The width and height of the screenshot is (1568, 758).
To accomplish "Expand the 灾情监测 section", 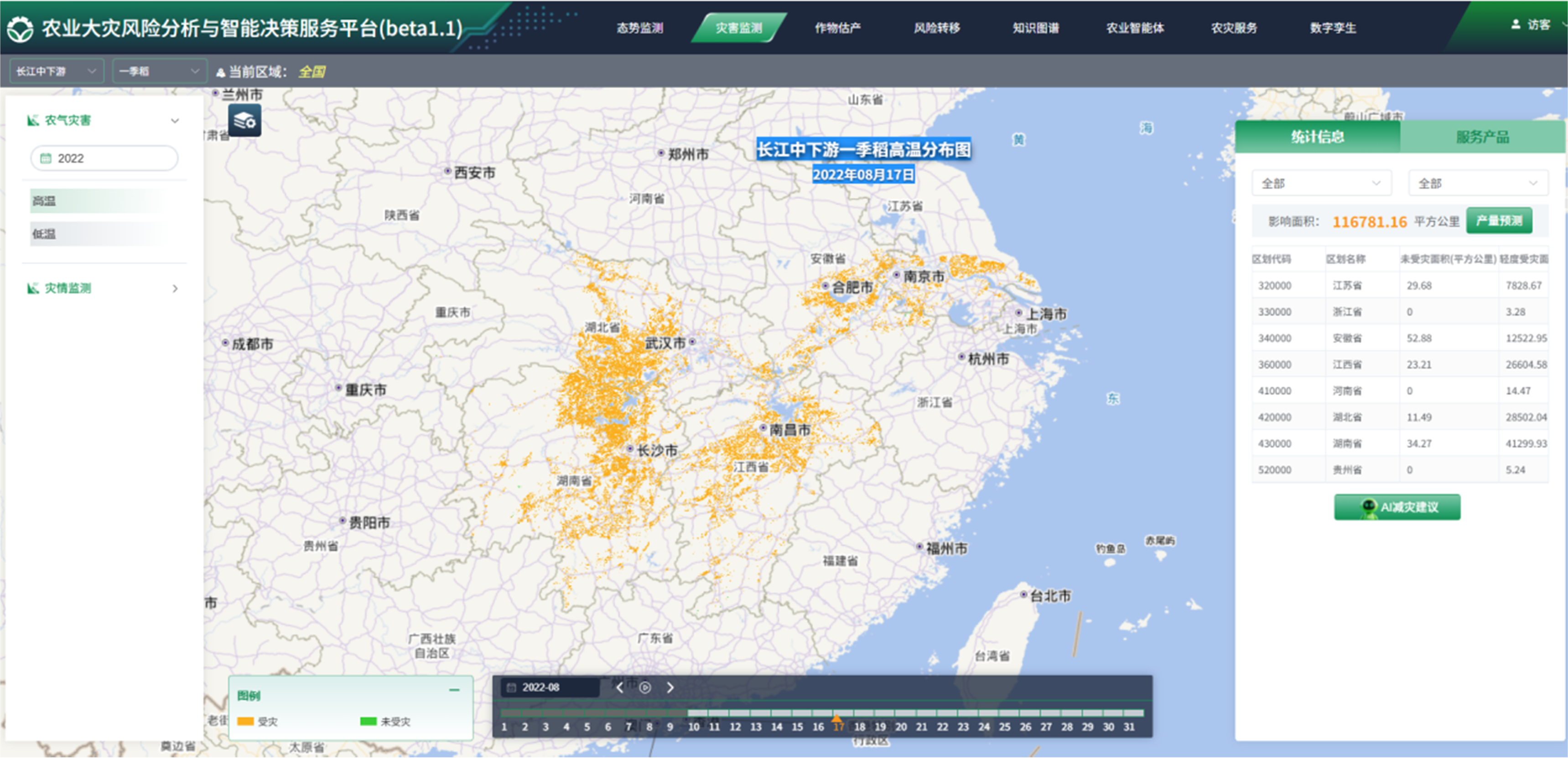I will [x=175, y=289].
